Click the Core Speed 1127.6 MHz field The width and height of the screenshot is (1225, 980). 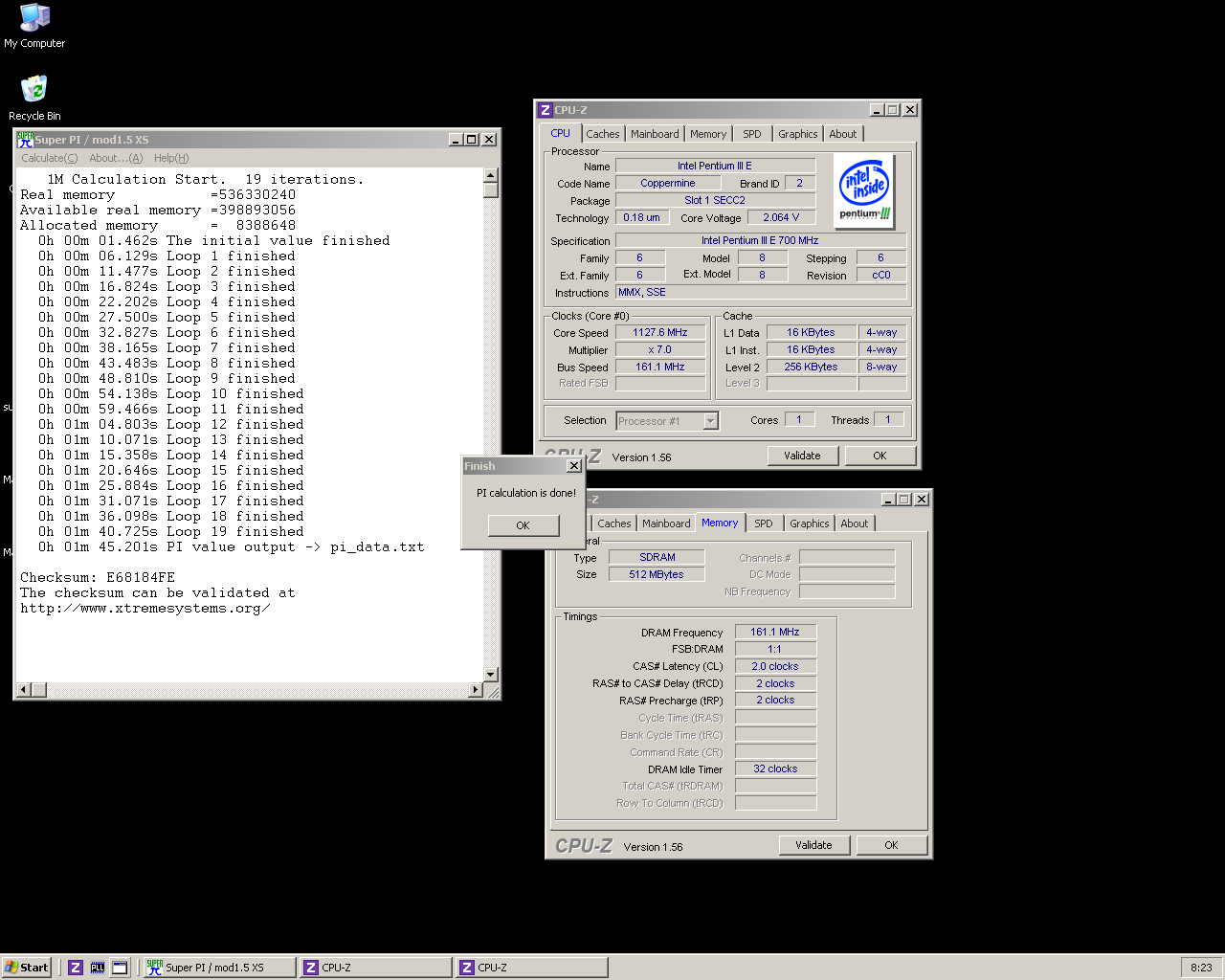pyautogui.click(x=660, y=332)
